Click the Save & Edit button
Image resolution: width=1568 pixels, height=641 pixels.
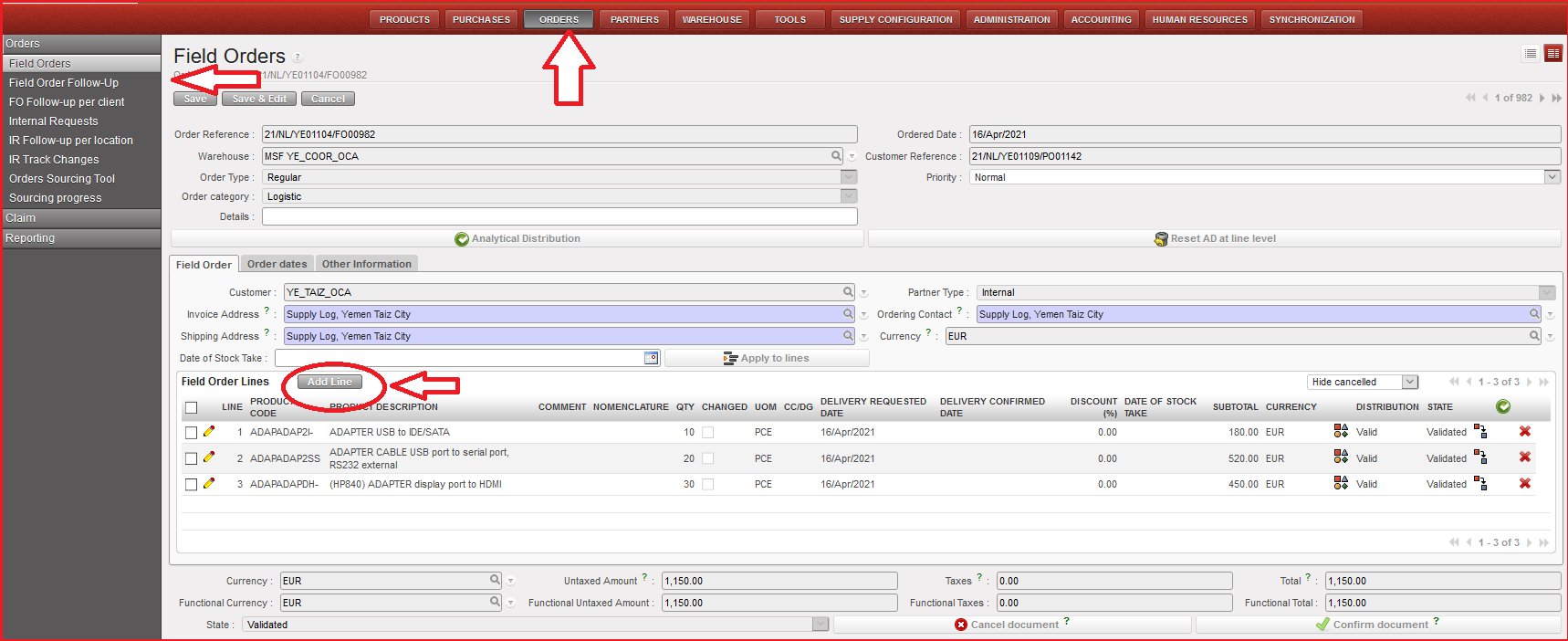click(x=259, y=99)
